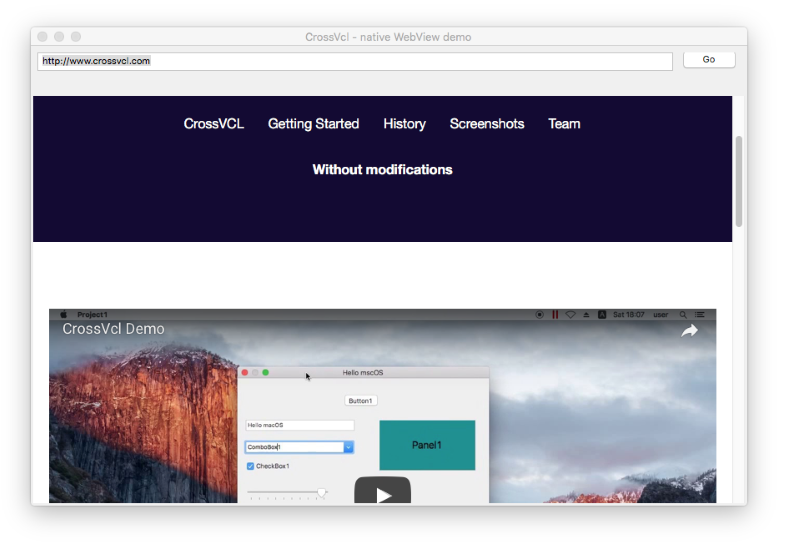Screen dimensions: 800x545
Task: Open the Getting Started page
Action: pyautogui.click(x=313, y=124)
